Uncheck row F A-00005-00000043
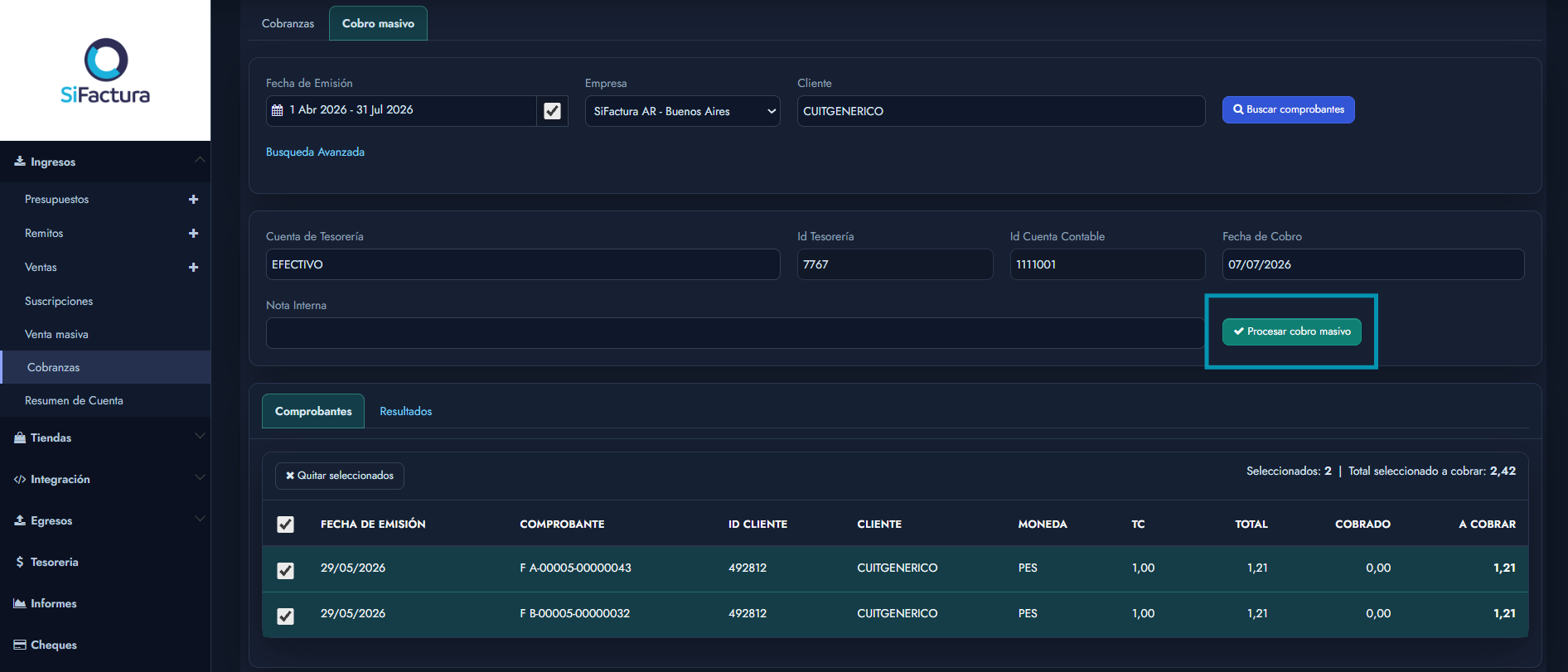 click(x=285, y=571)
